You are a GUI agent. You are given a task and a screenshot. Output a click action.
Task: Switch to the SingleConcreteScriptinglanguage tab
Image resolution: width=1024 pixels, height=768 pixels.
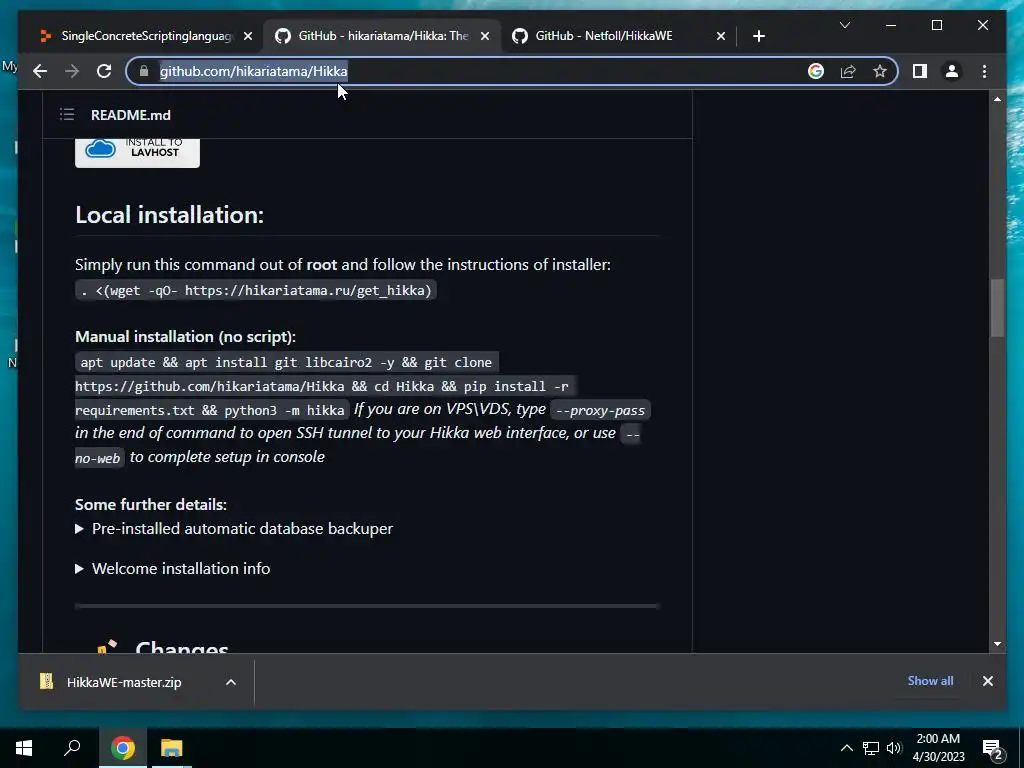(145, 36)
